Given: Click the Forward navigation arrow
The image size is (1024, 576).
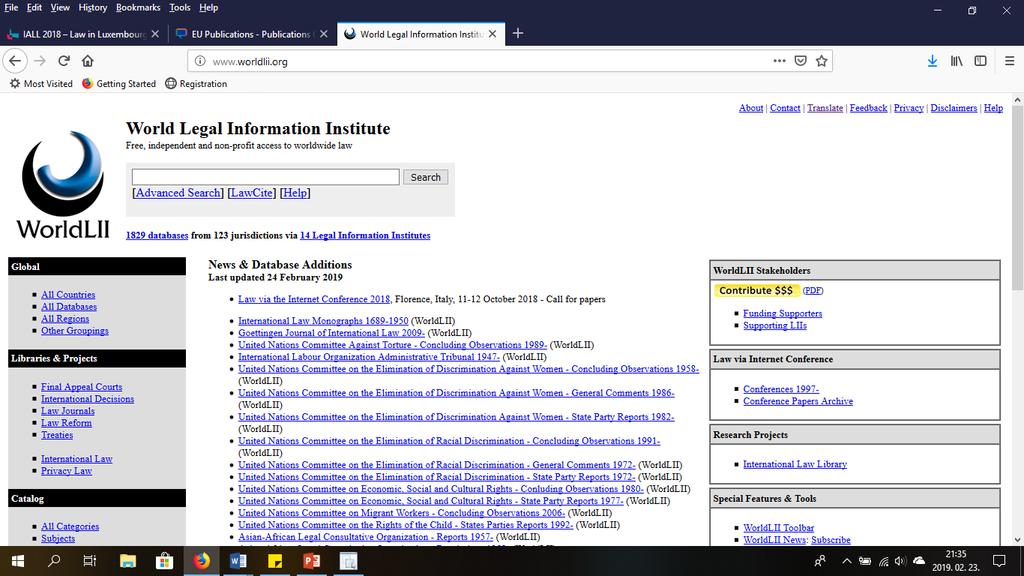Looking at the screenshot, I should (40, 61).
